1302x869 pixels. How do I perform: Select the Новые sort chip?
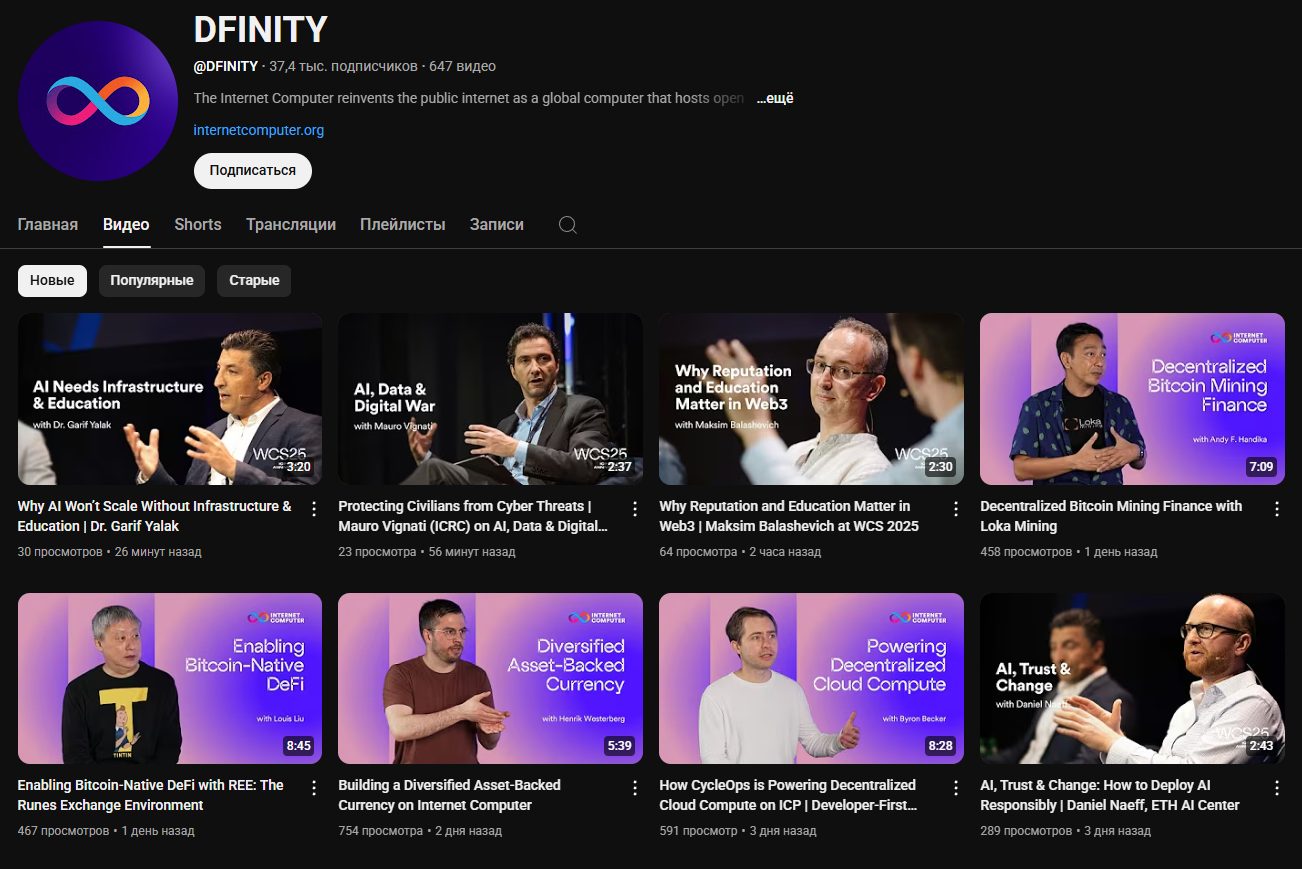coord(52,281)
